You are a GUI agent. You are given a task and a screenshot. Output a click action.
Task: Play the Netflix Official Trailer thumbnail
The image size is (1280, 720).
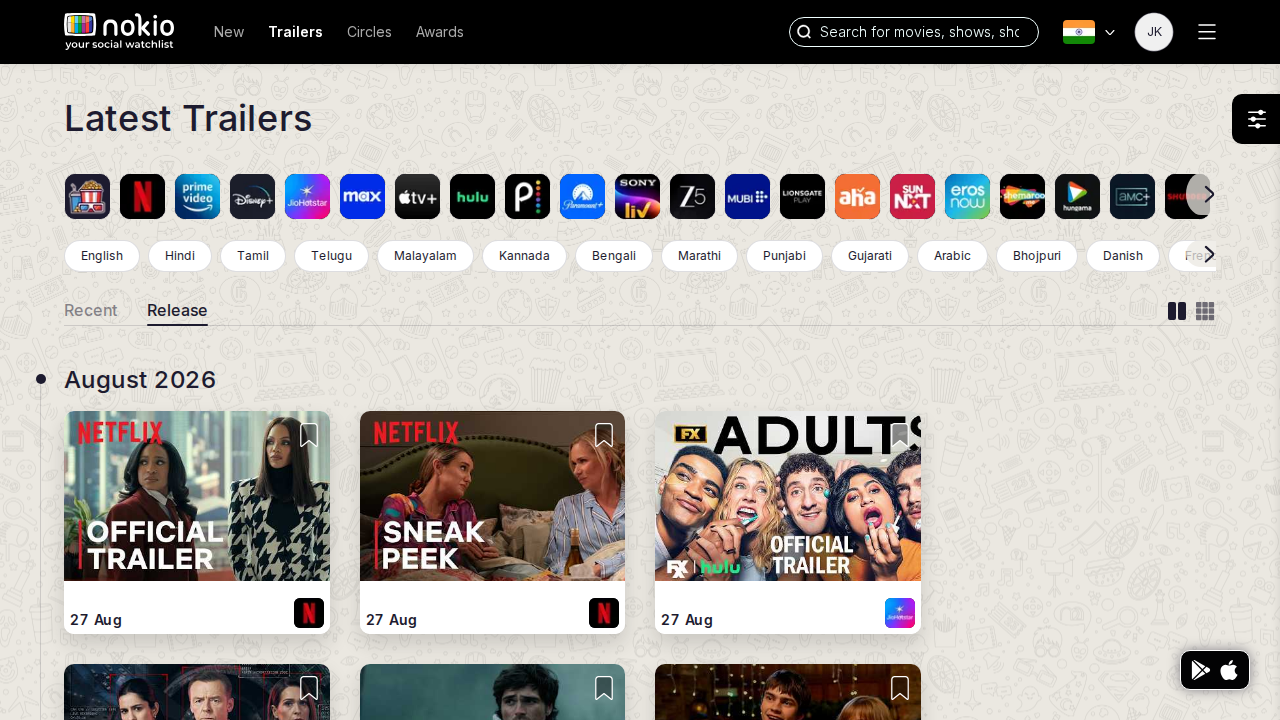(x=197, y=496)
